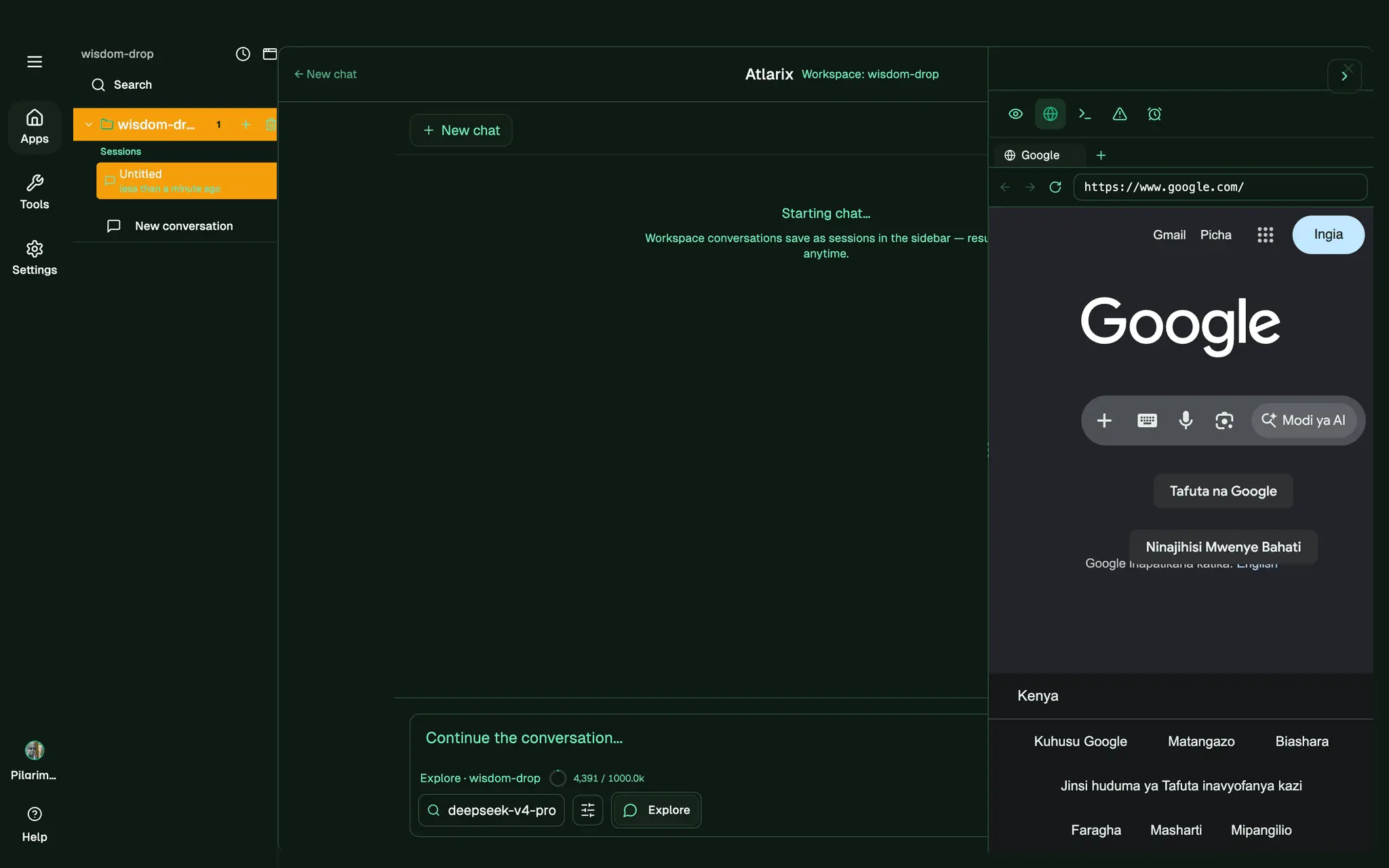Screen dimensions: 1389x868
Task: Open the deepseek-v4-pro model selector
Action: (492, 810)
